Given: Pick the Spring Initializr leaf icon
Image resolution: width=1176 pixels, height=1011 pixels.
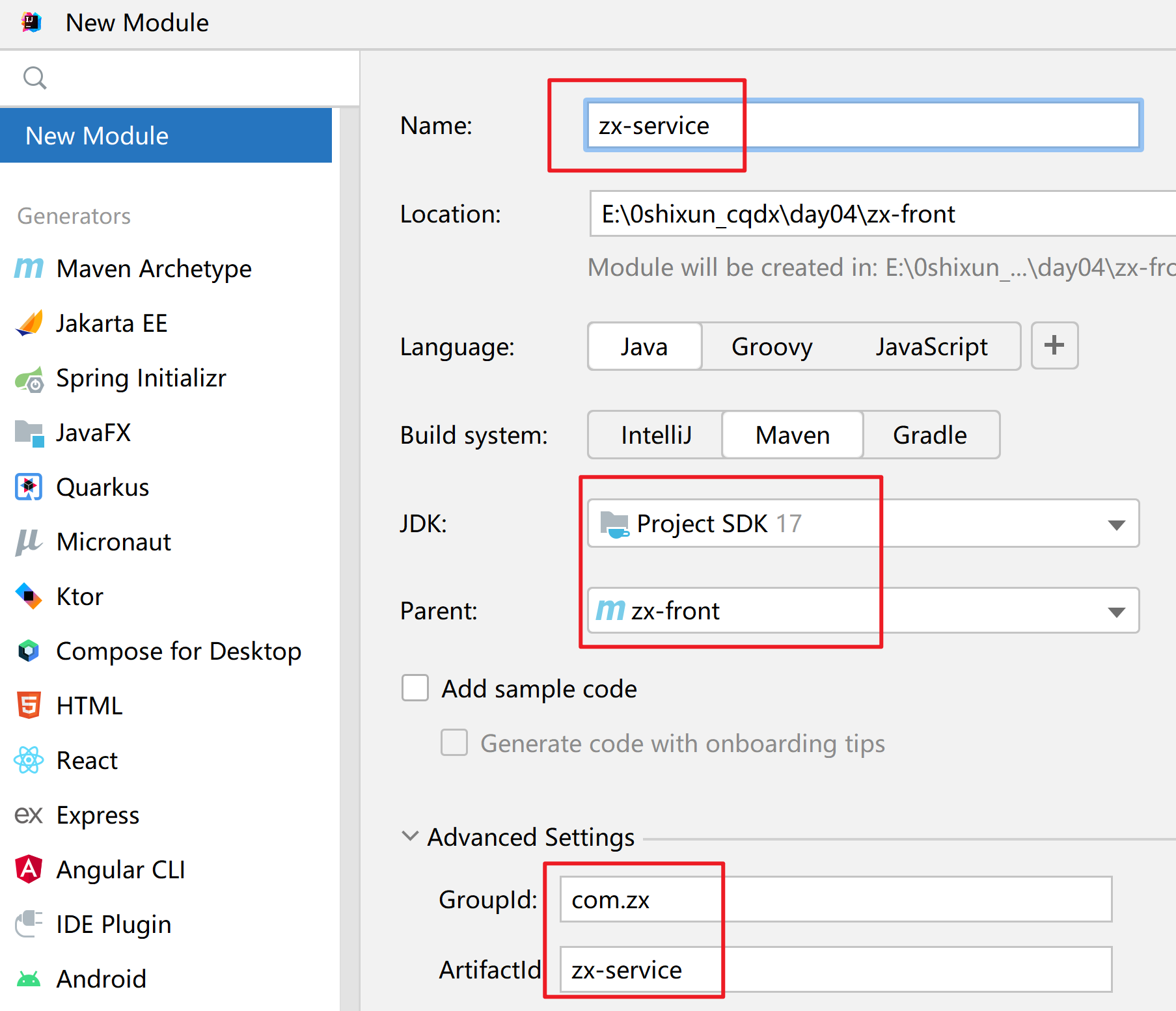Looking at the screenshot, I should click(x=29, y=379).
